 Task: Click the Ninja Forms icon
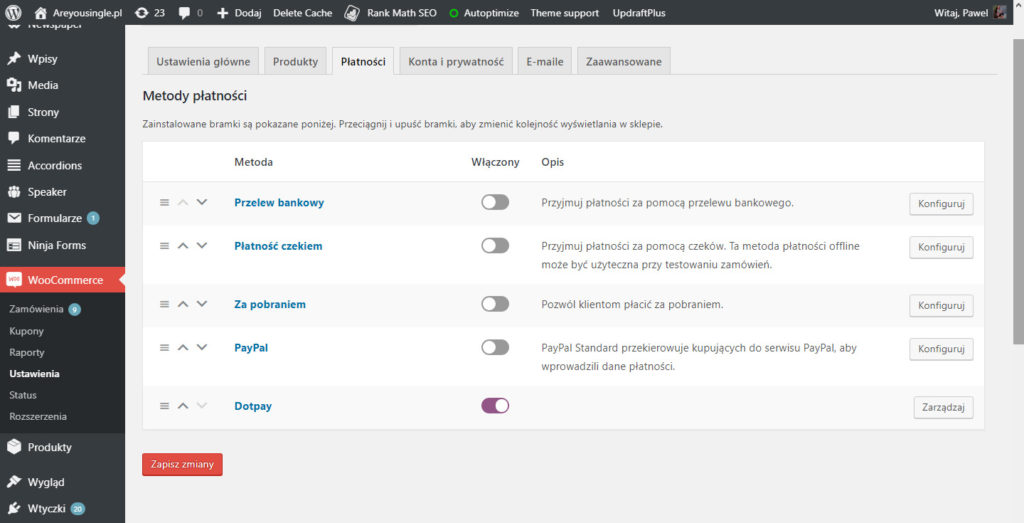tap(14, 245)
